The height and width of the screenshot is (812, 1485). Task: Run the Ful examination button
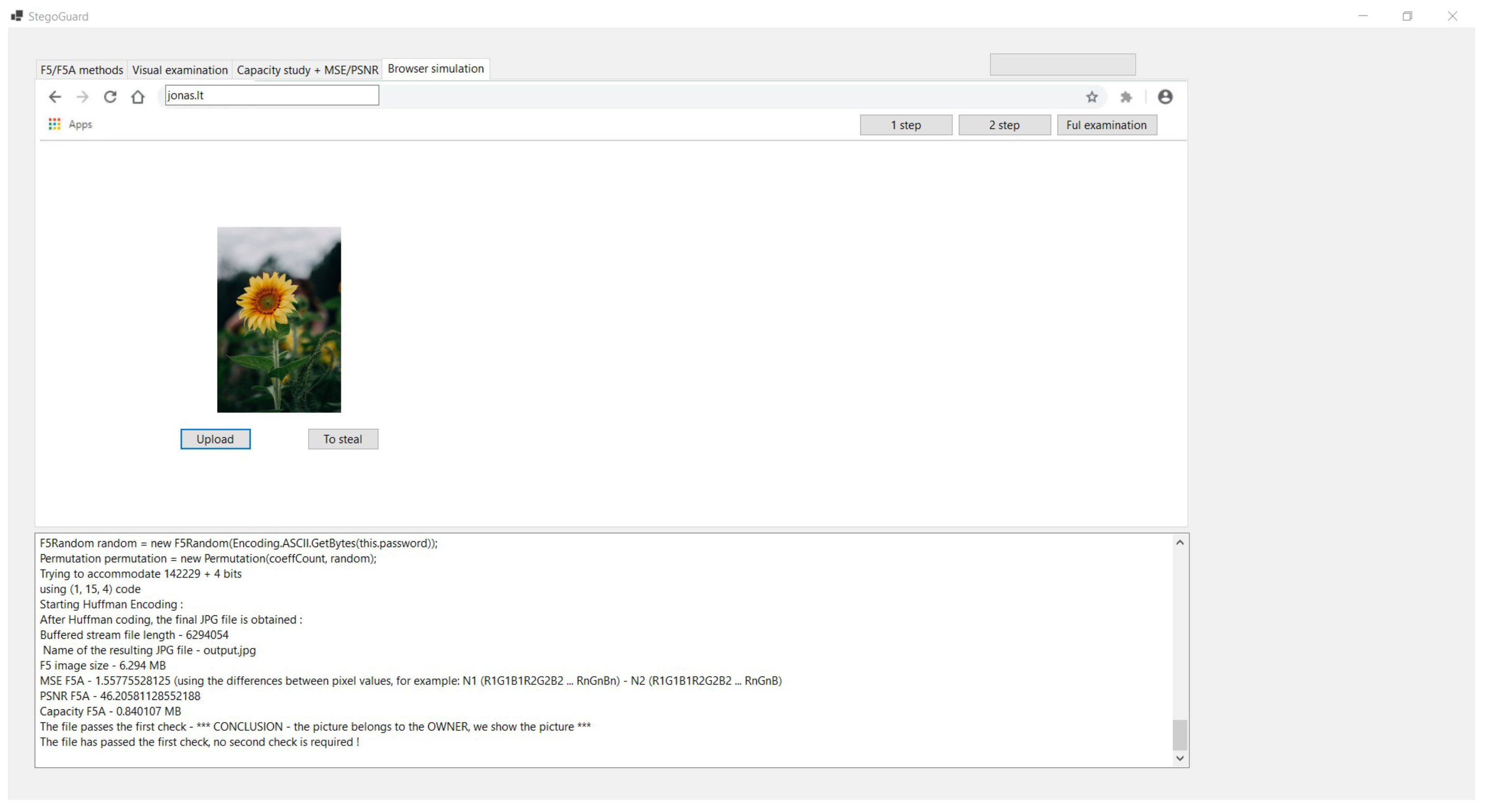[1106, 125]
